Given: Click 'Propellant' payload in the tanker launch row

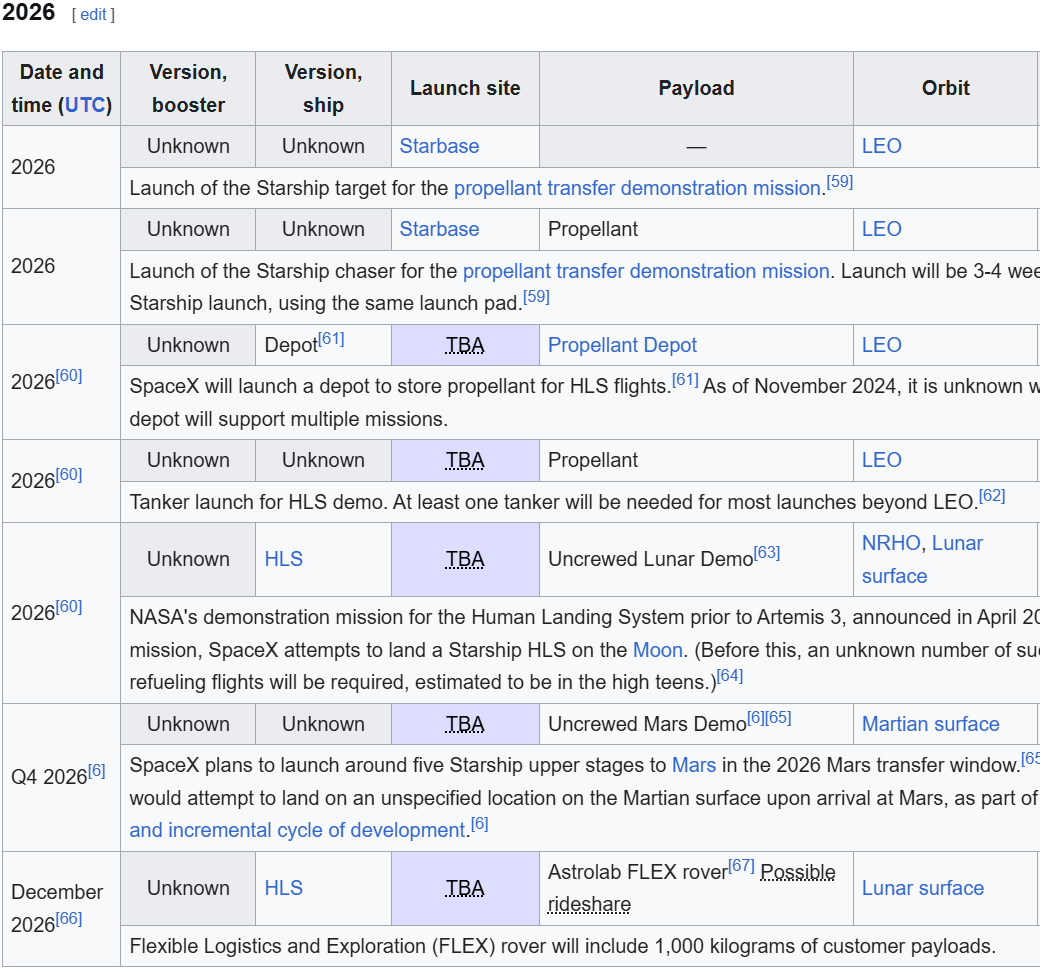Looking at the screenshot, I should [x=593, y=460].
